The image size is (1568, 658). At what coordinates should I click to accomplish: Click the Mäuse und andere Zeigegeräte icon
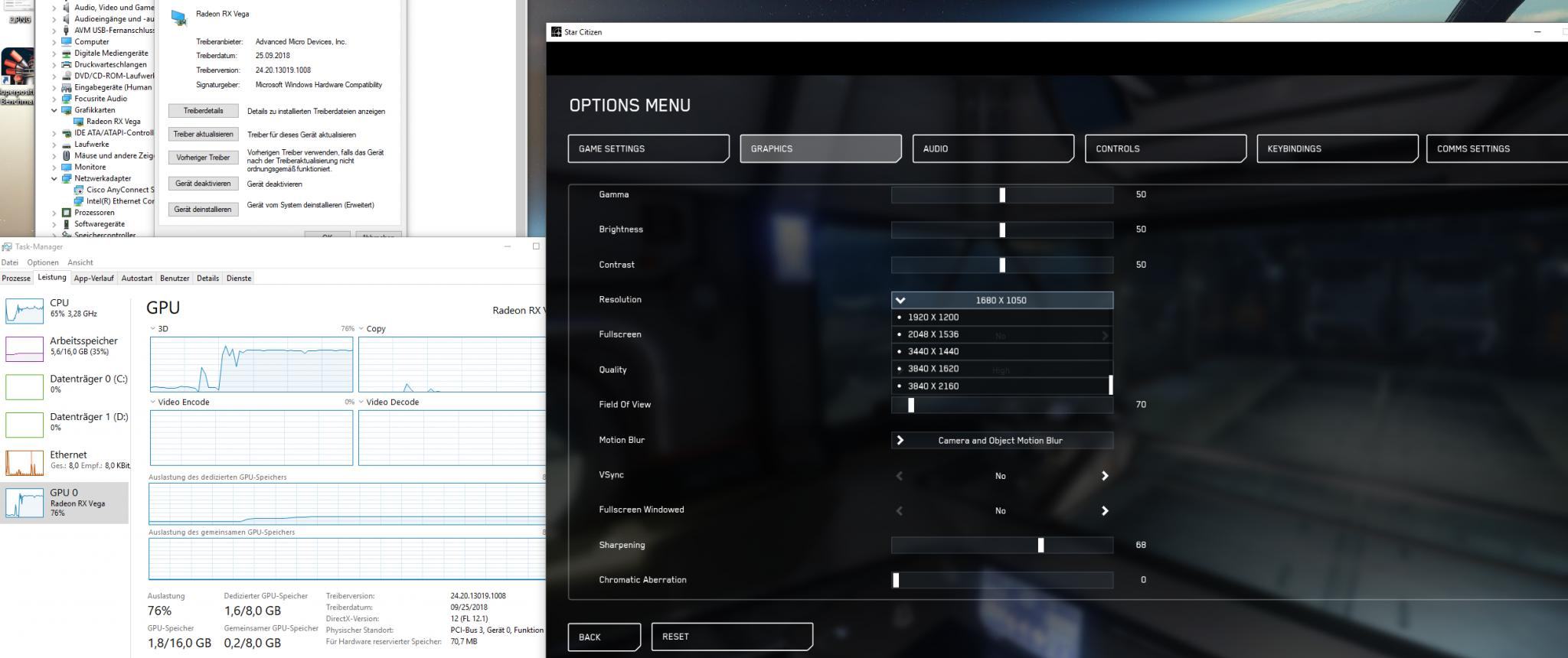pyautogui.click(x=66, y=156)
